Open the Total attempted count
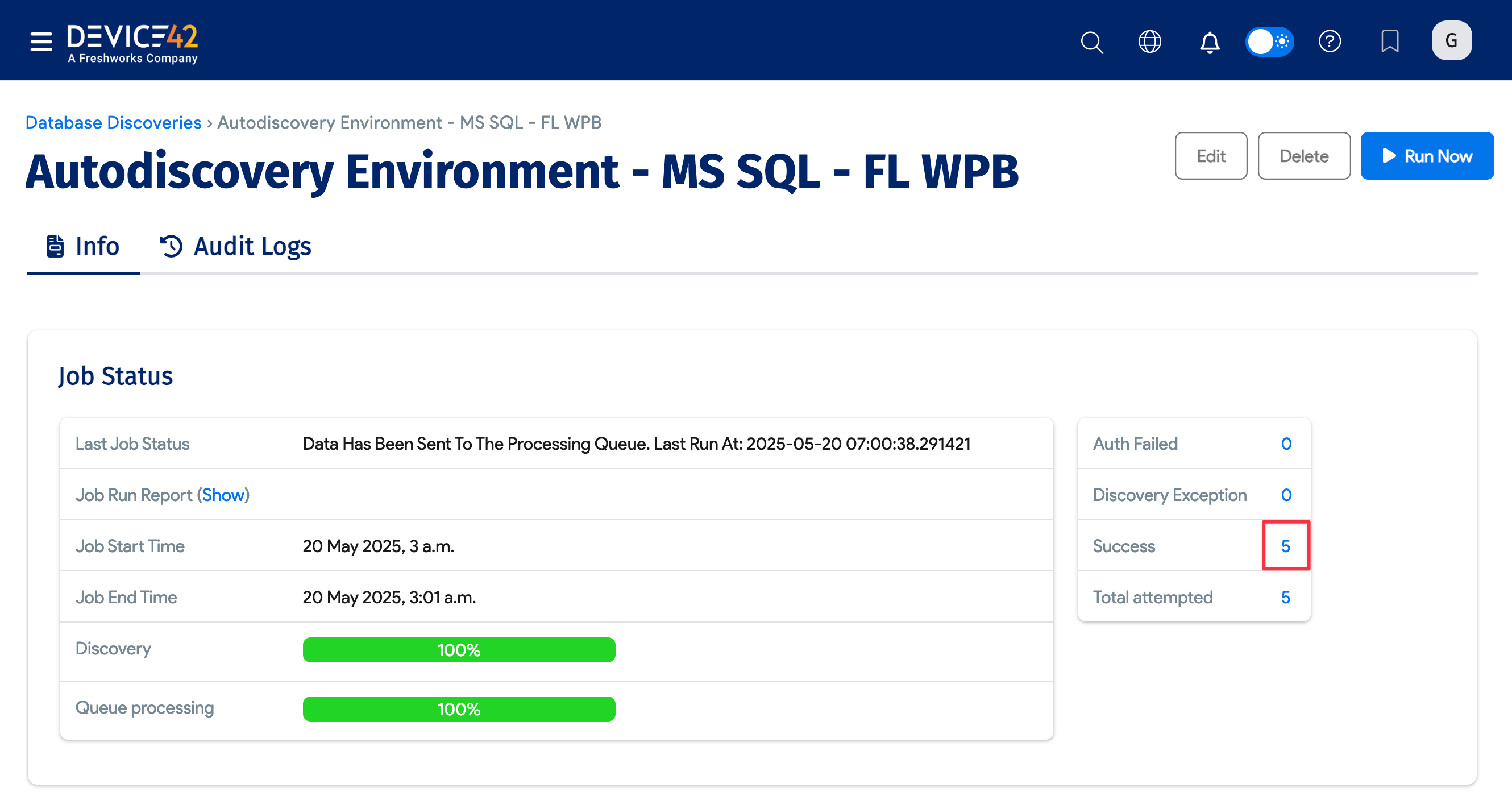This screenshot has width=1512, height=804. coord(1285,597)
